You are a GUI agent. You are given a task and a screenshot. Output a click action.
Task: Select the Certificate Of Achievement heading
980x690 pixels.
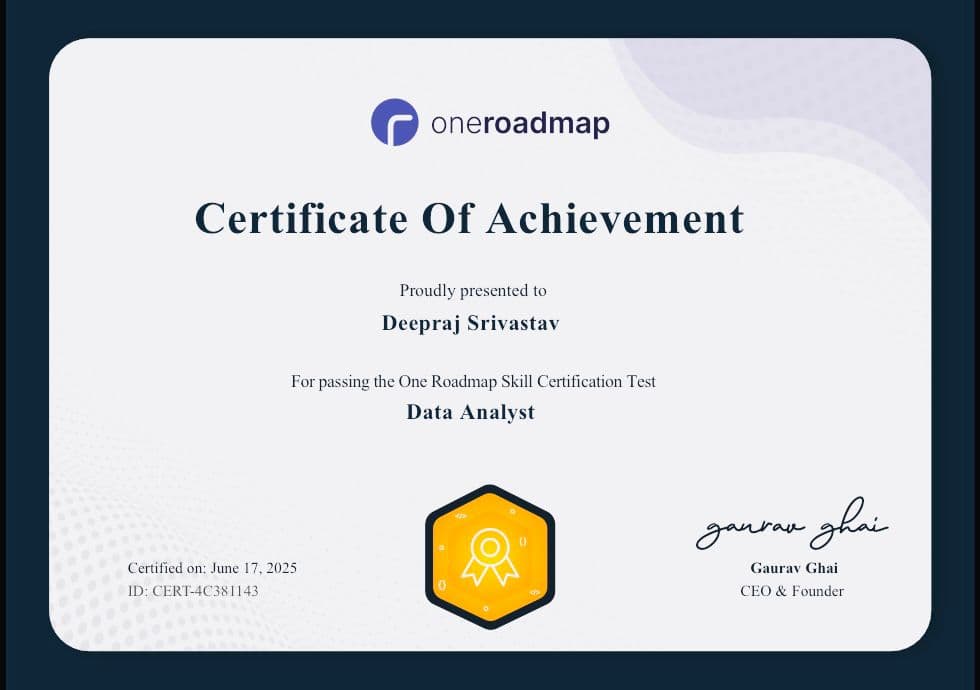point(470,218)
